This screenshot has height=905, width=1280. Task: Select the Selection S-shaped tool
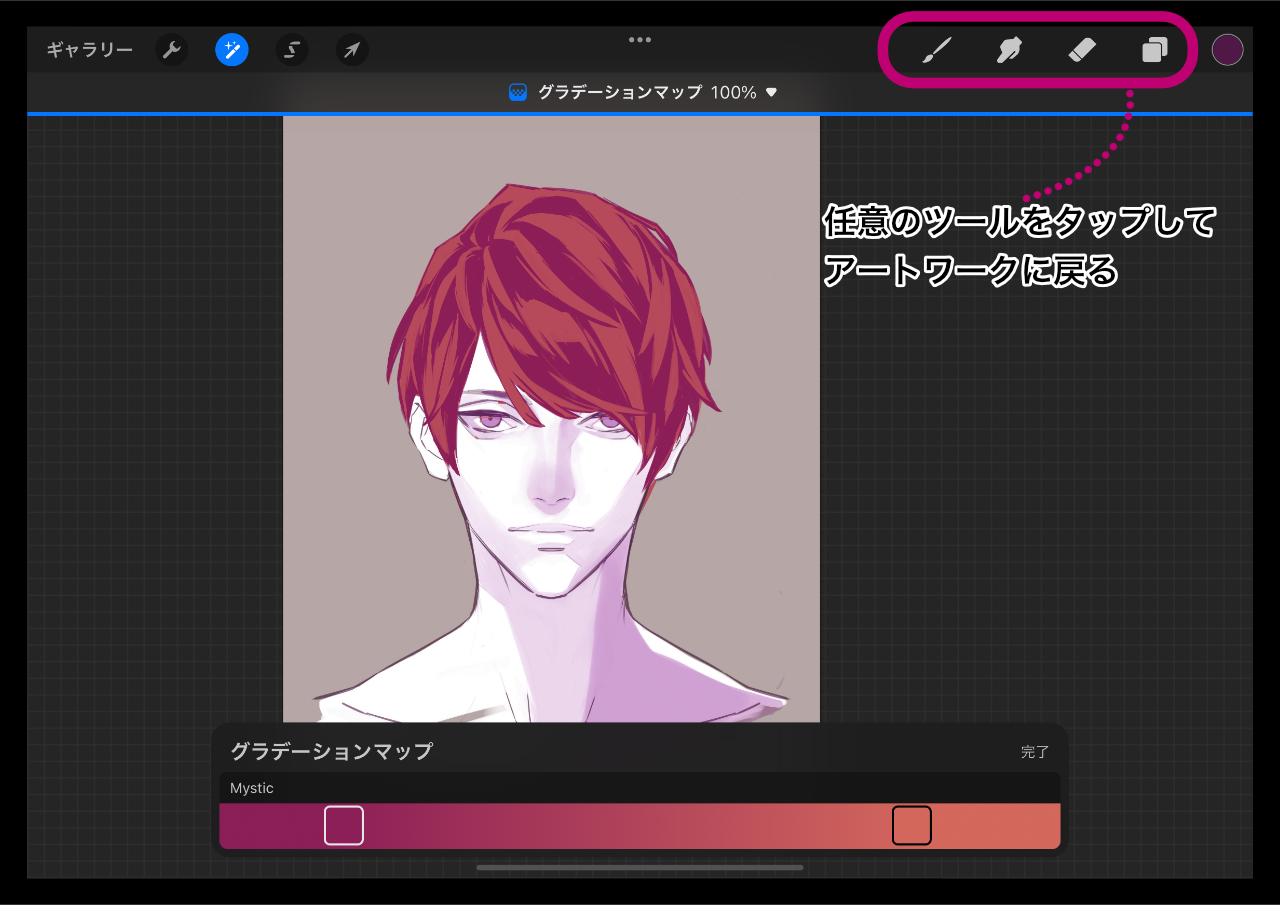tap(292, 50)
